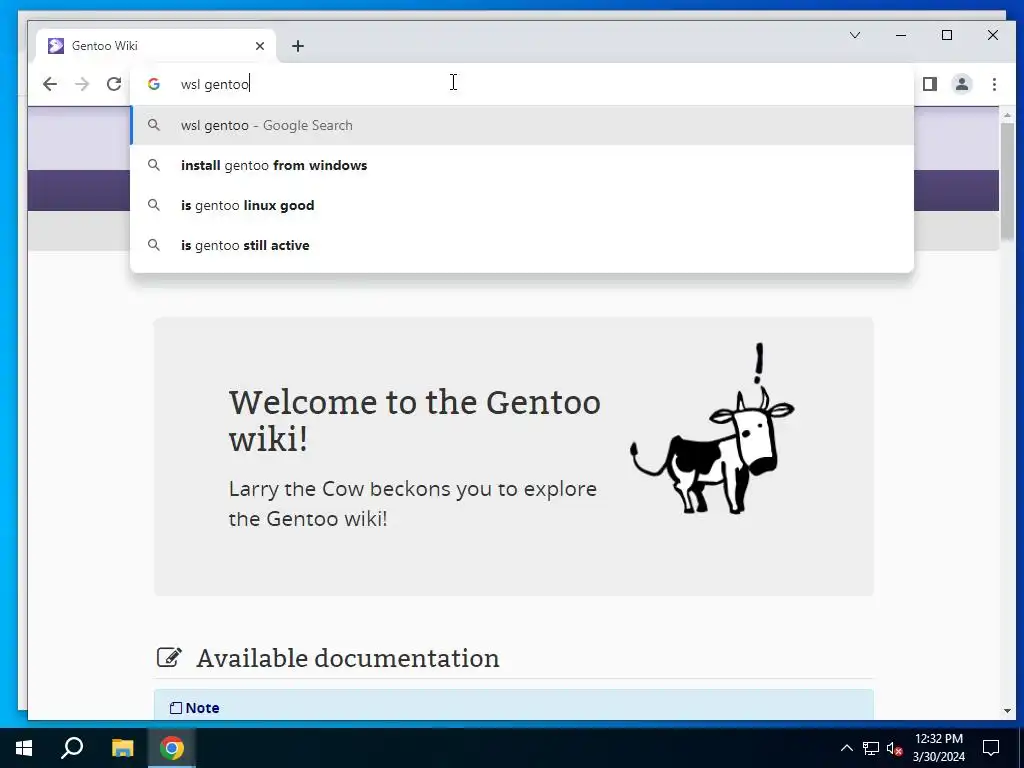
Task: Choose 'is gentoo linux good' suggestion
Action: (522, 205)
